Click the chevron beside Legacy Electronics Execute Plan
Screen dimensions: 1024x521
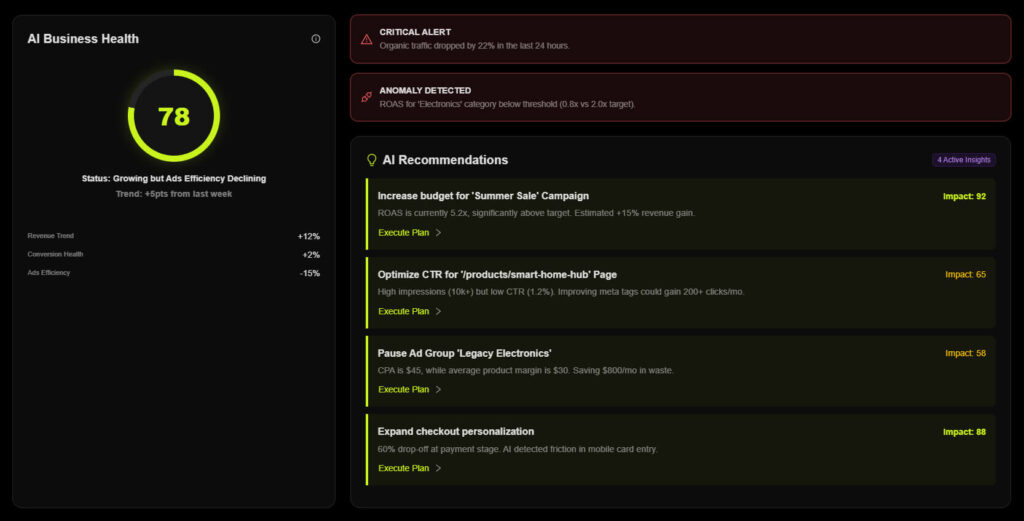click(438, 390)
